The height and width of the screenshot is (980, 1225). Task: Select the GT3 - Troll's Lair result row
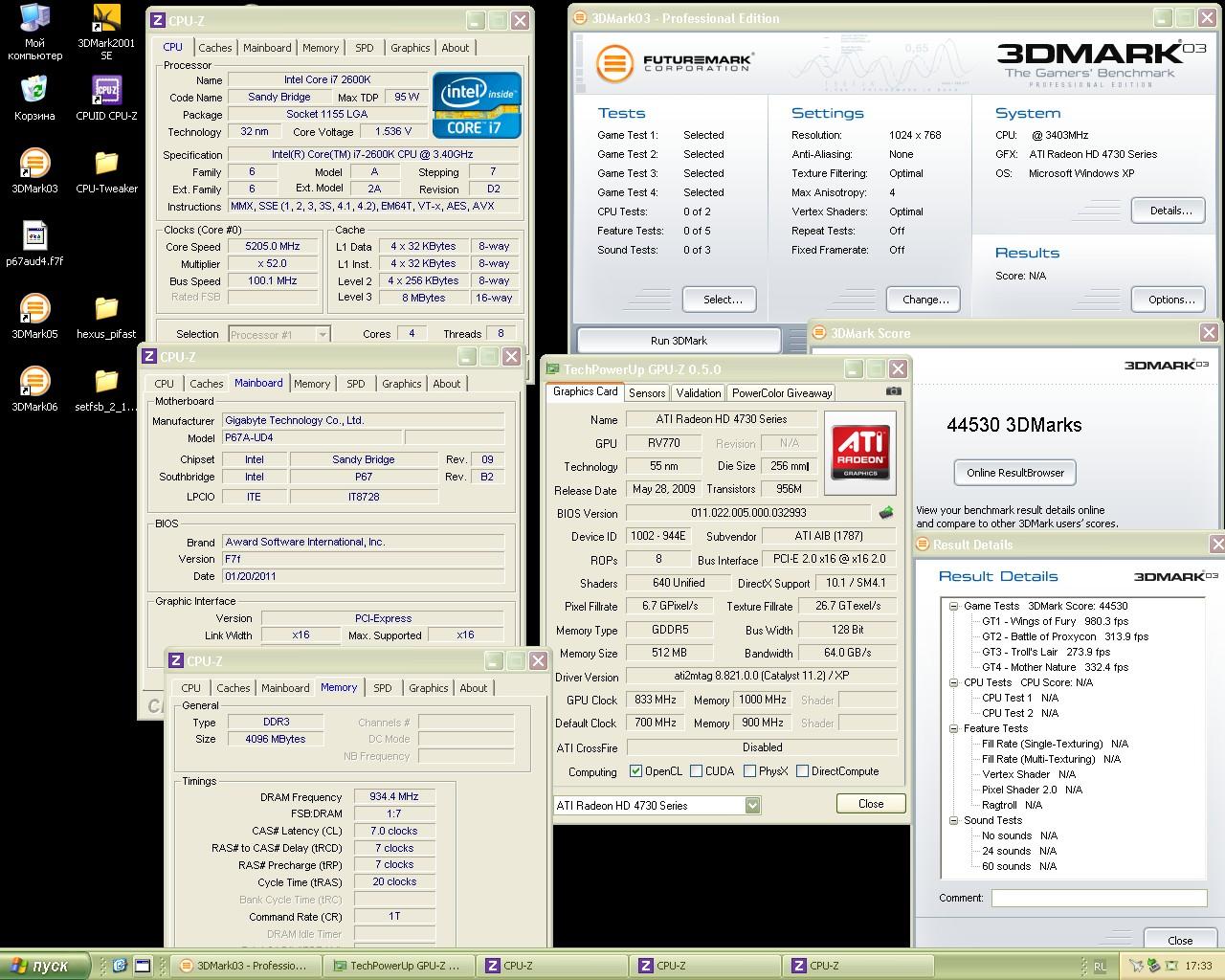[1046, 652]
